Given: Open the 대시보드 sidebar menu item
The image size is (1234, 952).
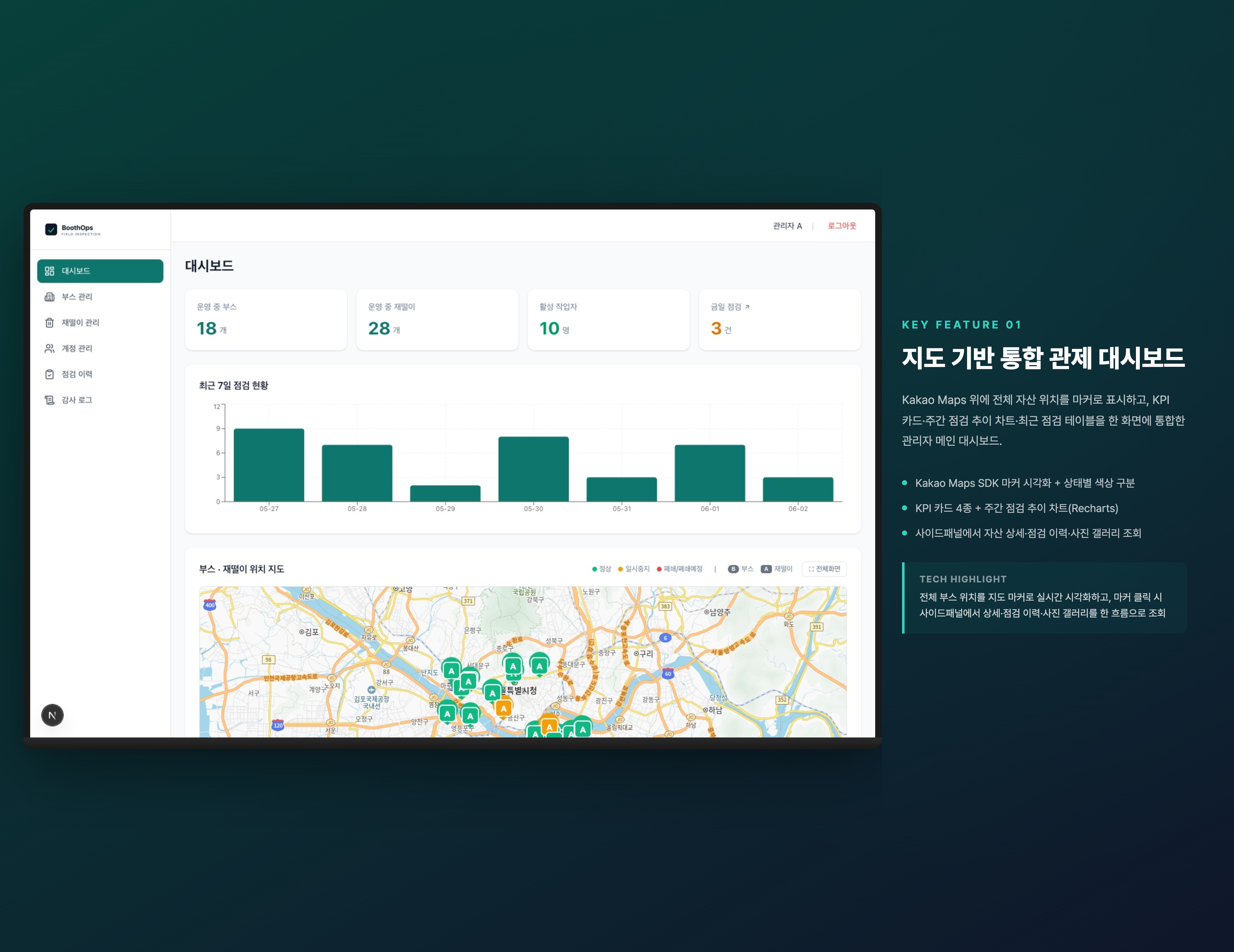Looking at the screenshot, I should click(100, 271).
